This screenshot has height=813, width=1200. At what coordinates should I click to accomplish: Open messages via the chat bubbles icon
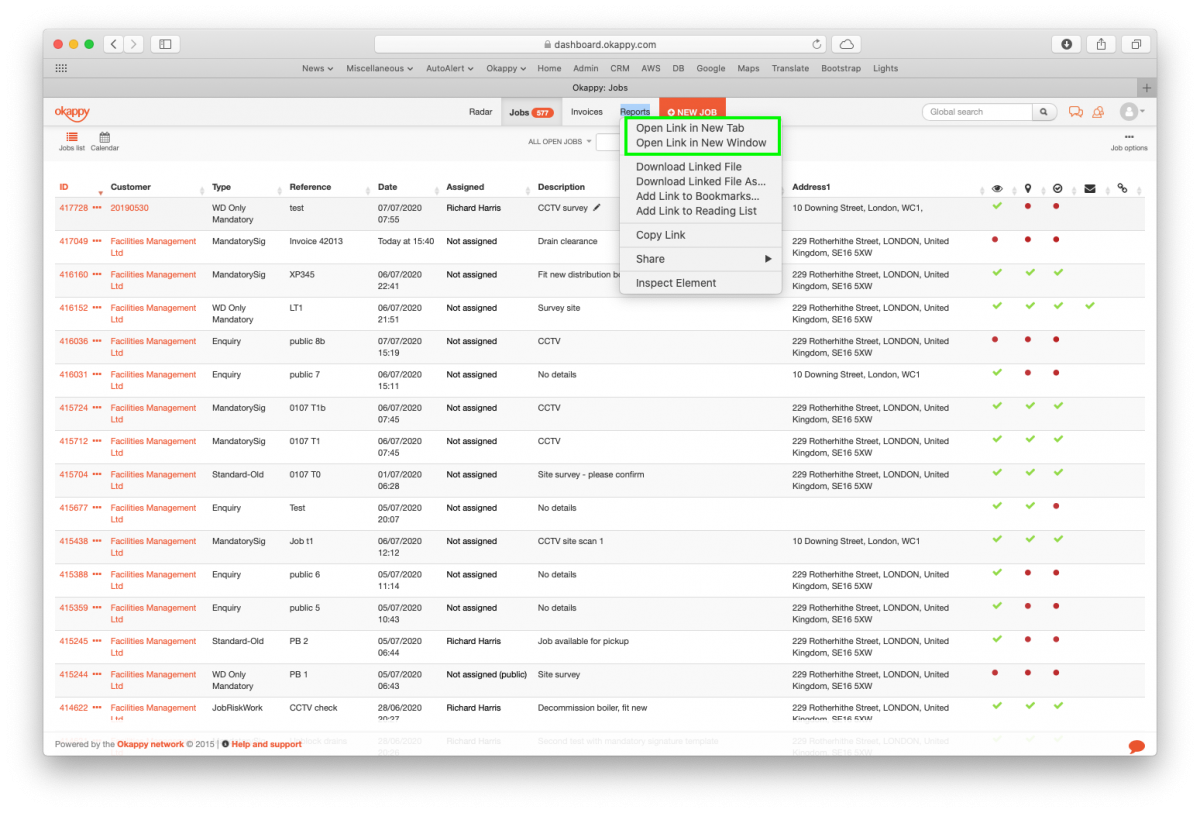tap(1074, 111)
